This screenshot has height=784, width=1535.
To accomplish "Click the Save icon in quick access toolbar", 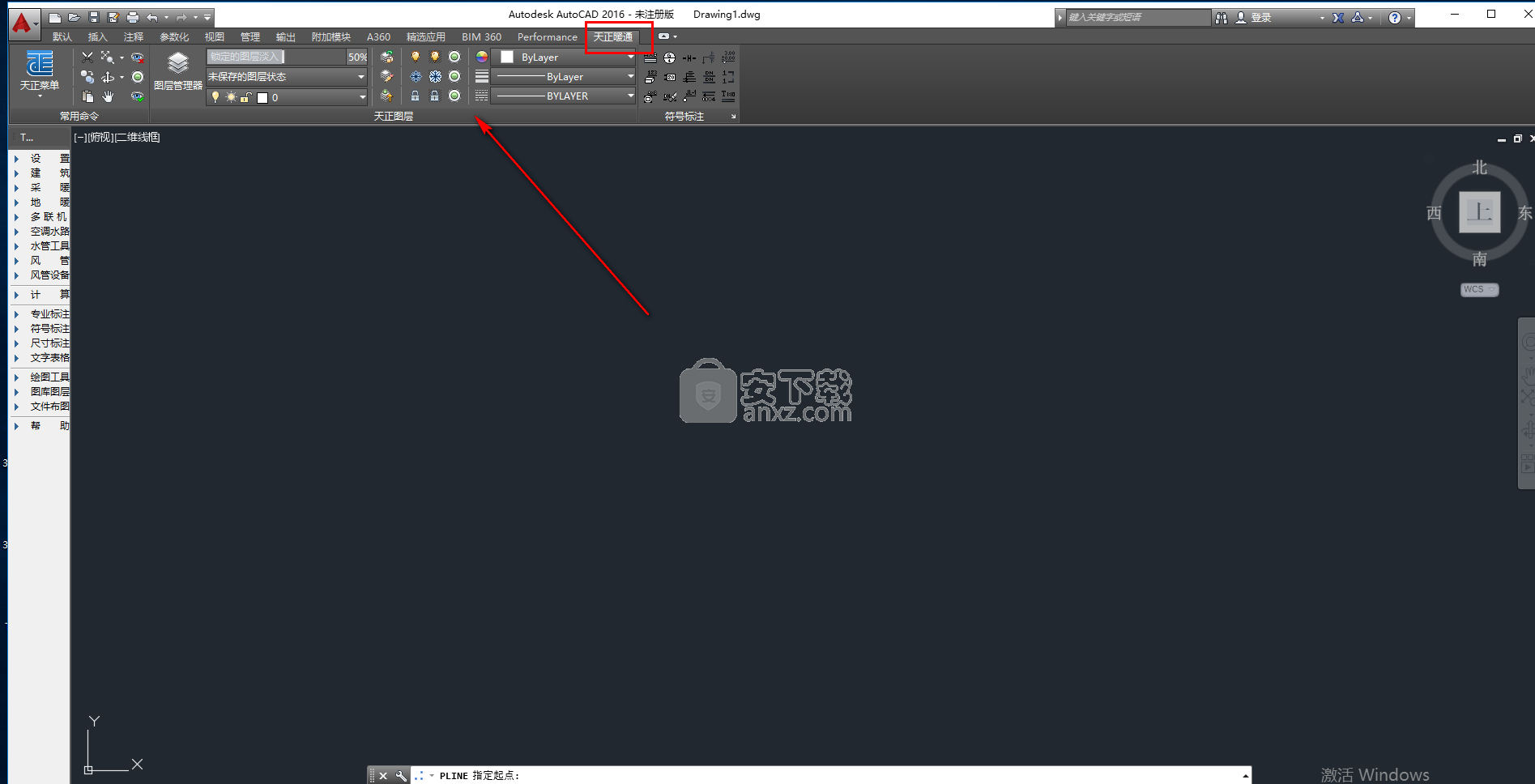I will point(93,17).
